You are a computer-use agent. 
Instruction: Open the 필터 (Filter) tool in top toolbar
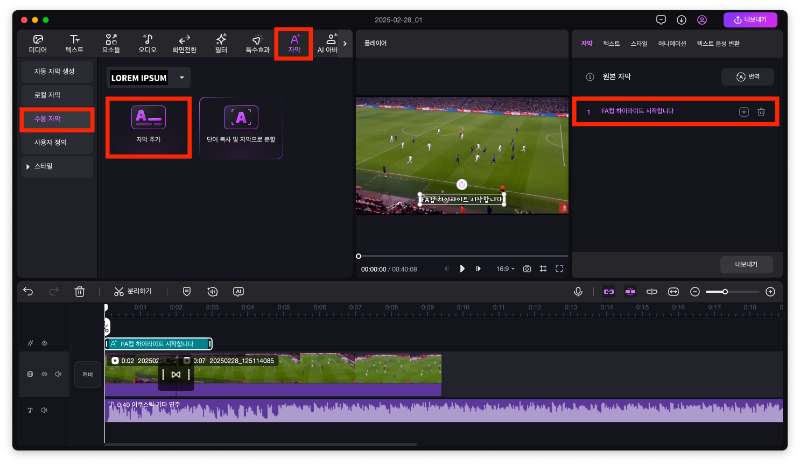click(220, 43)
